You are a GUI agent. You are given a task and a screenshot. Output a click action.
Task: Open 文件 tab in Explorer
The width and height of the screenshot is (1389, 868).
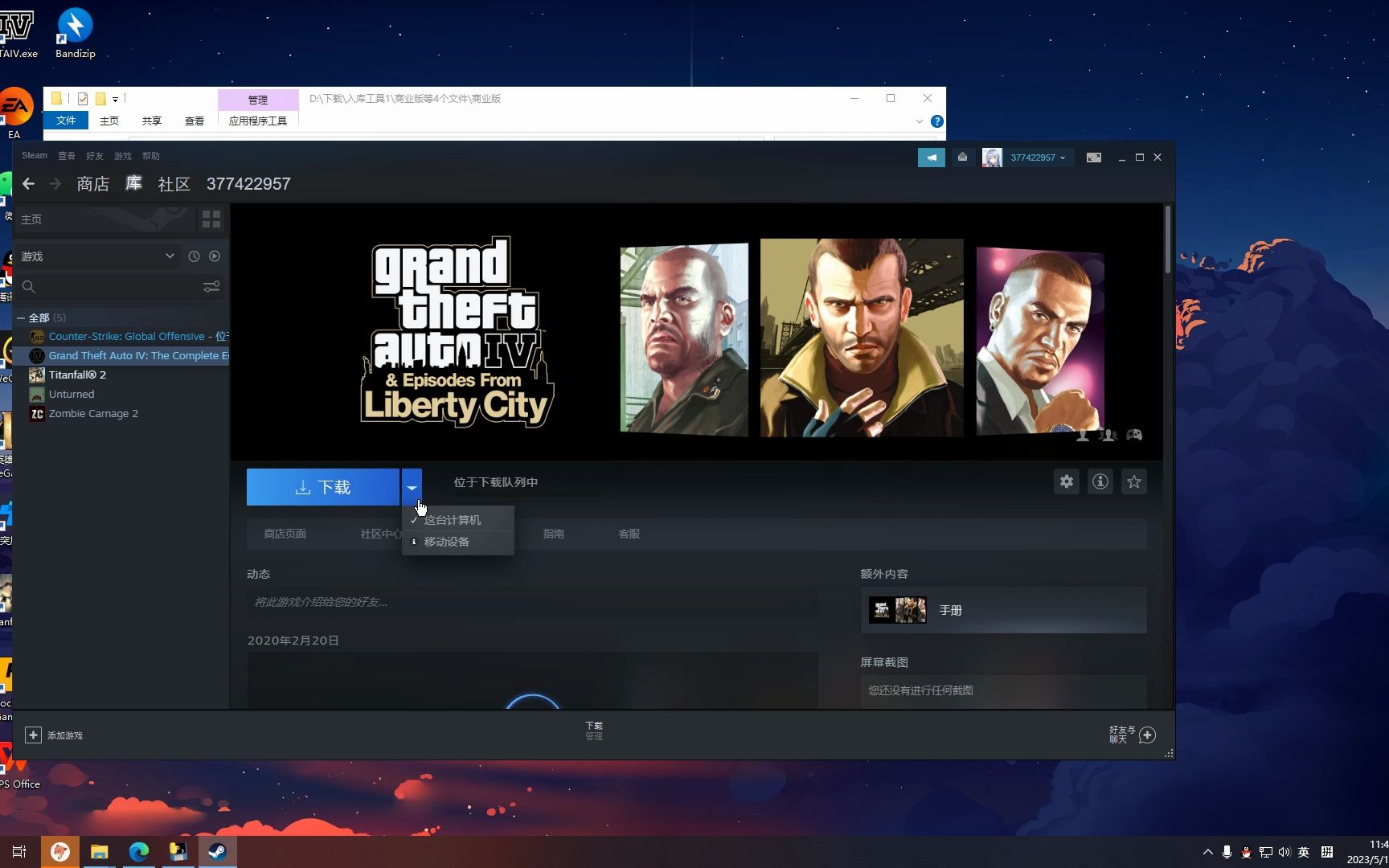click(66, 121)
